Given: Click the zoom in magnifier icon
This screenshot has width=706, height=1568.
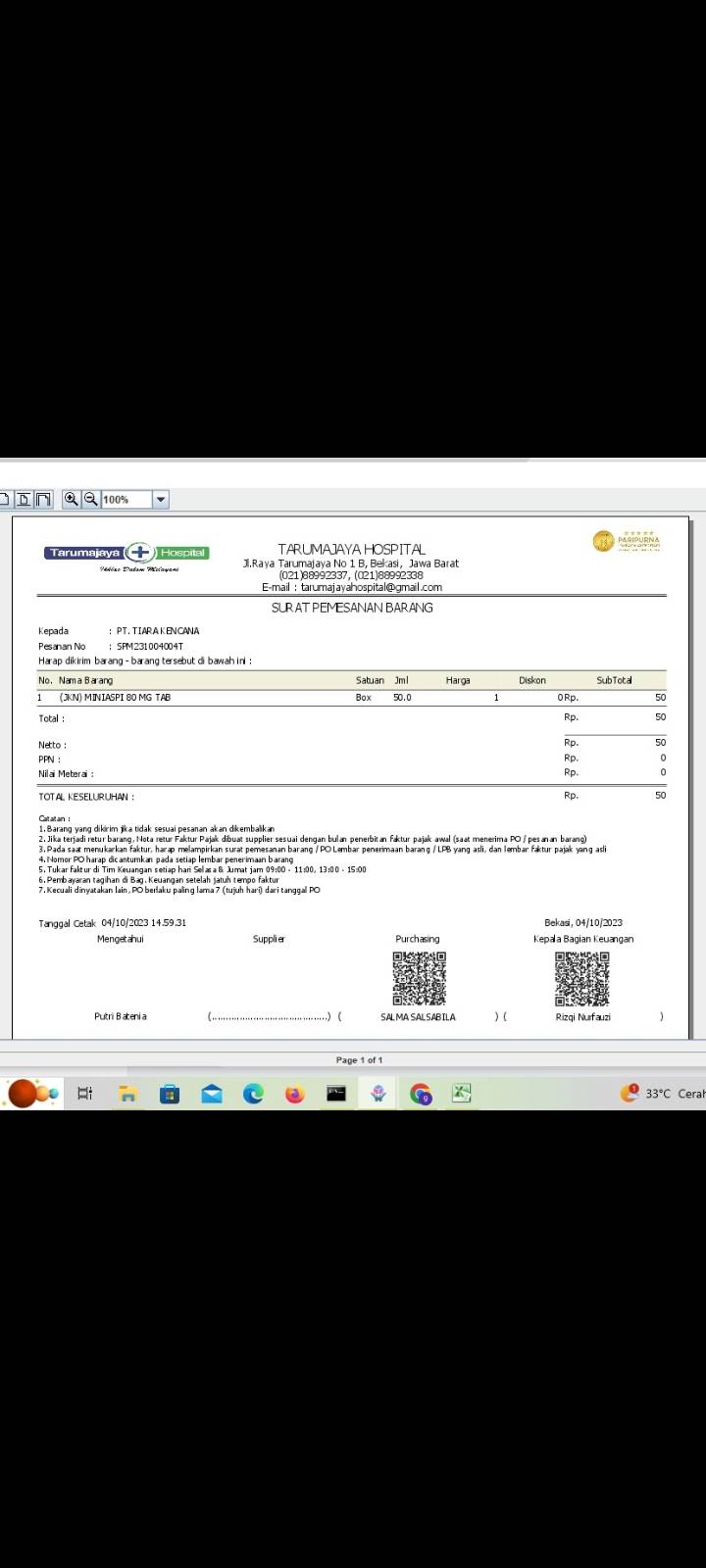Looking at the screenshot, I should coord(71,499).
